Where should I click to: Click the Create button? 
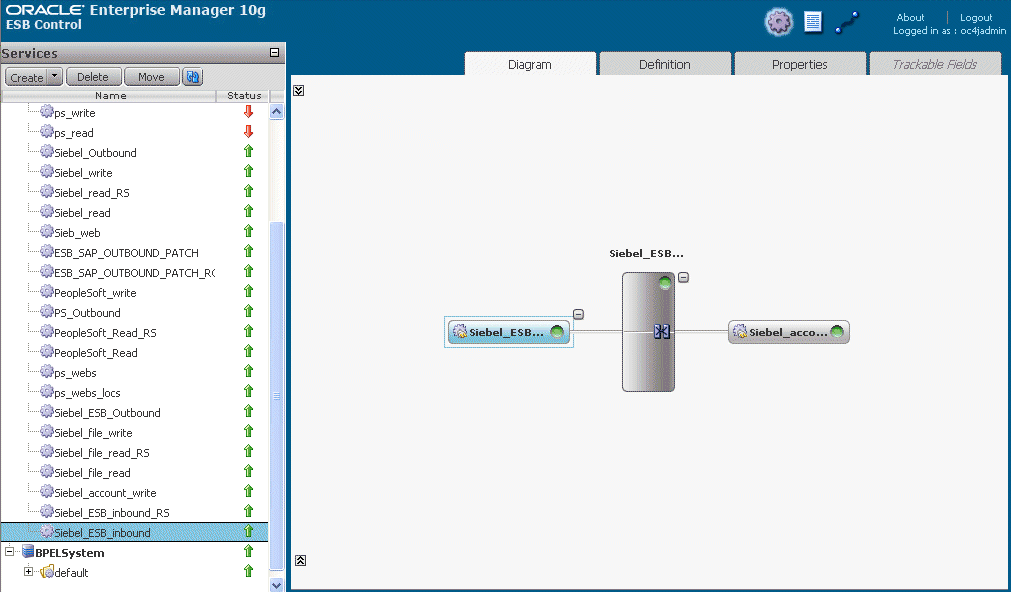[x=26, y=77]
